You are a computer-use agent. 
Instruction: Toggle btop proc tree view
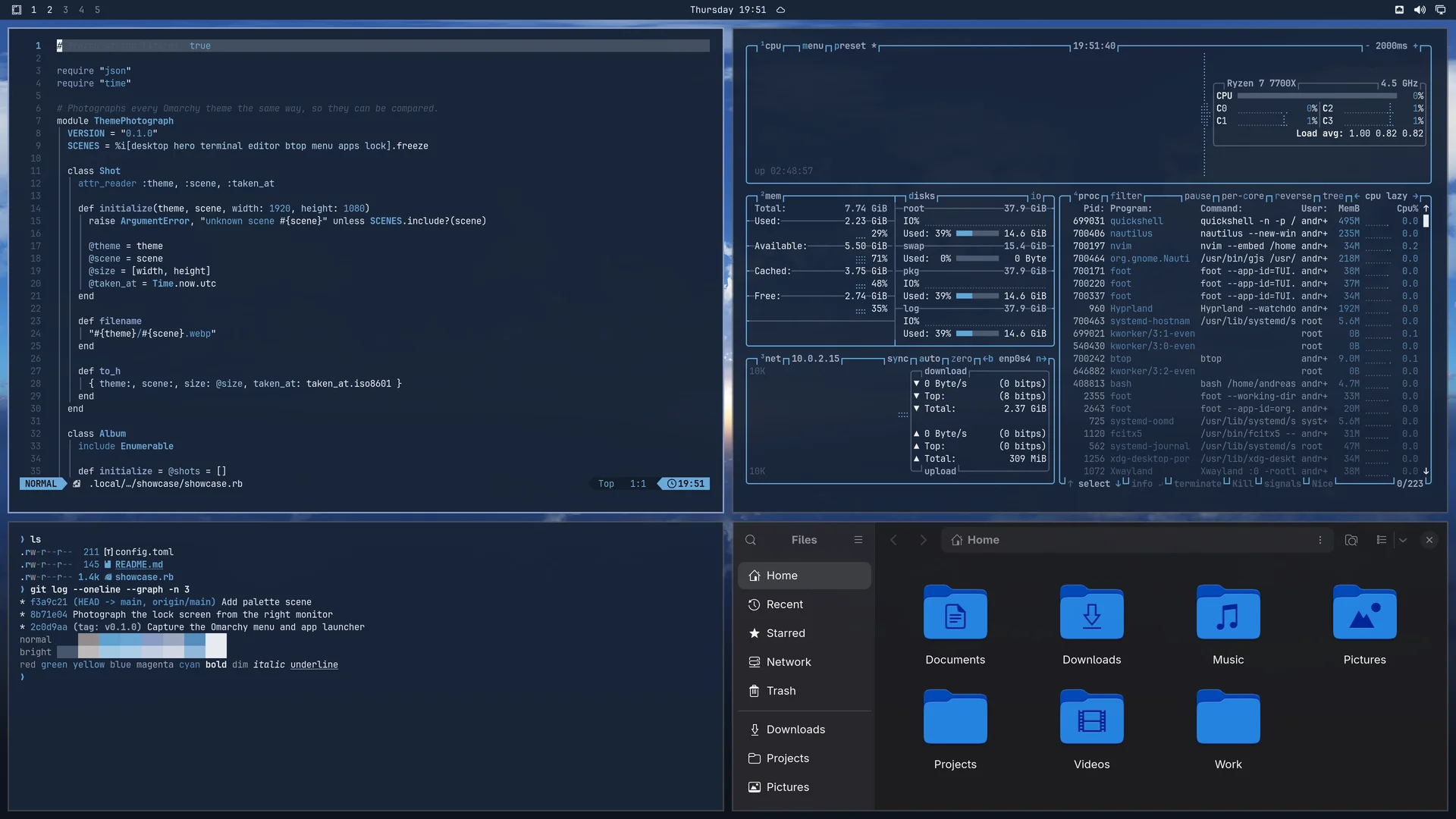1332,196
